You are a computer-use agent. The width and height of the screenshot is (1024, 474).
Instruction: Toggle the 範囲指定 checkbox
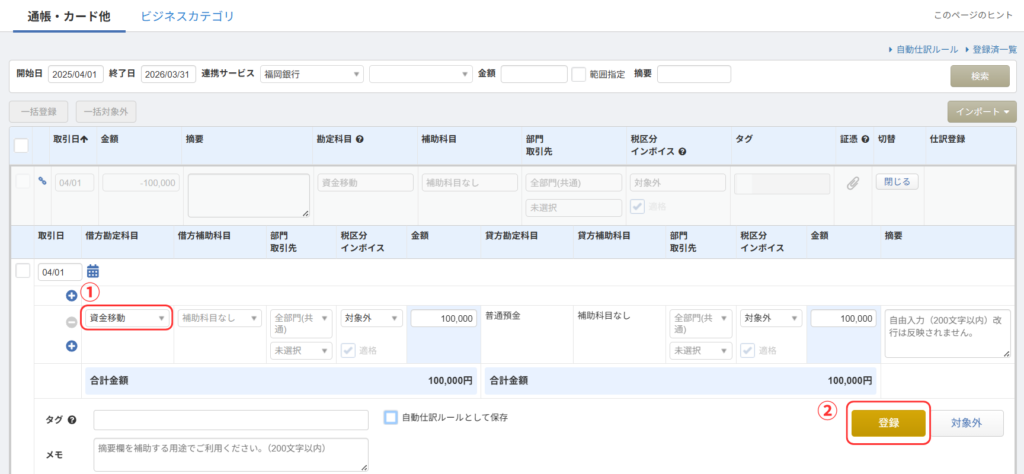[x=578, y=74]
